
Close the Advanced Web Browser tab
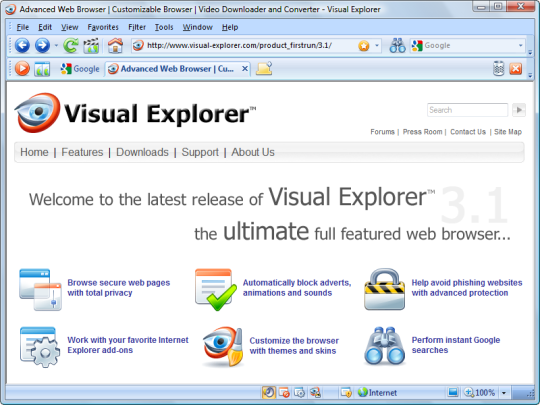click(x=245, y=69)
